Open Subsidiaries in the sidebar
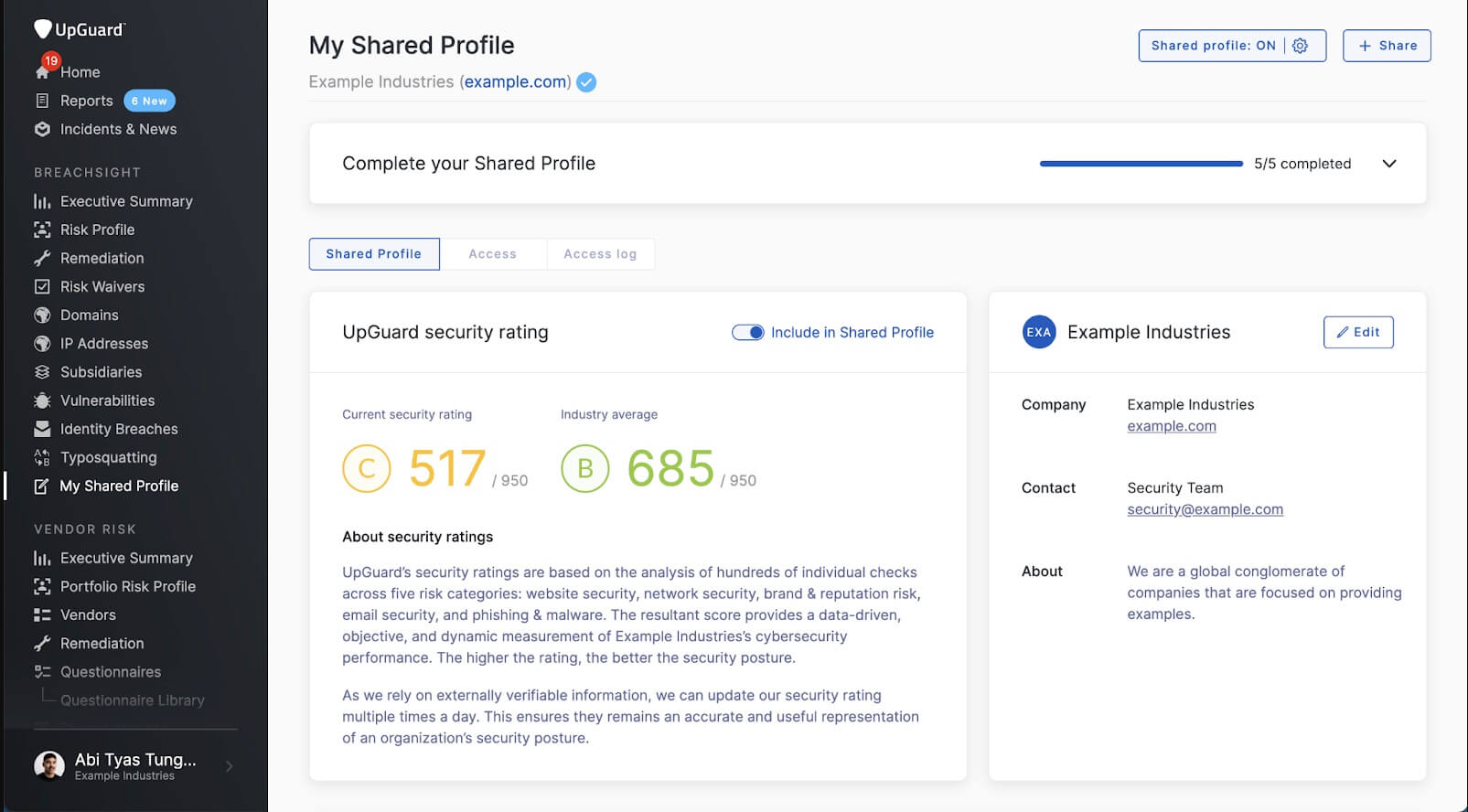Image resolution: width=1468 pixels, height=812 pixels. pyautogui.click(x=102, y=372)
